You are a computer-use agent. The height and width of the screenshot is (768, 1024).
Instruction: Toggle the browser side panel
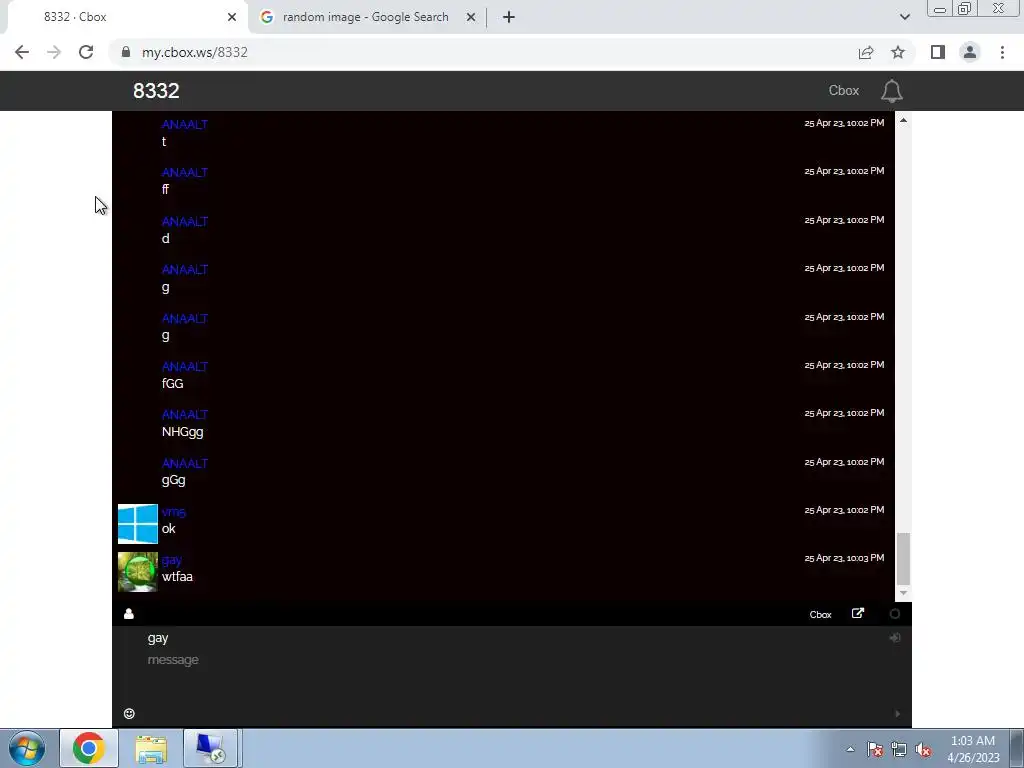click(x=938, y=52)
